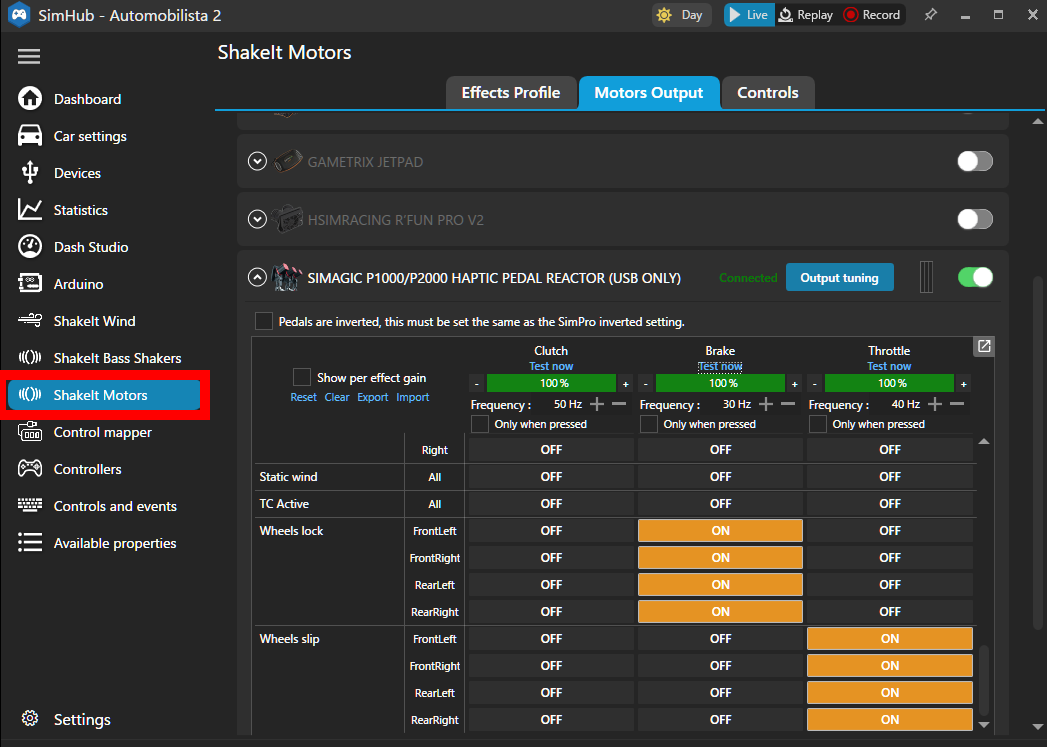This screenshot has height=747, width=1047.
Task: Open Settings via the gear icon
Action: point(30,718)
